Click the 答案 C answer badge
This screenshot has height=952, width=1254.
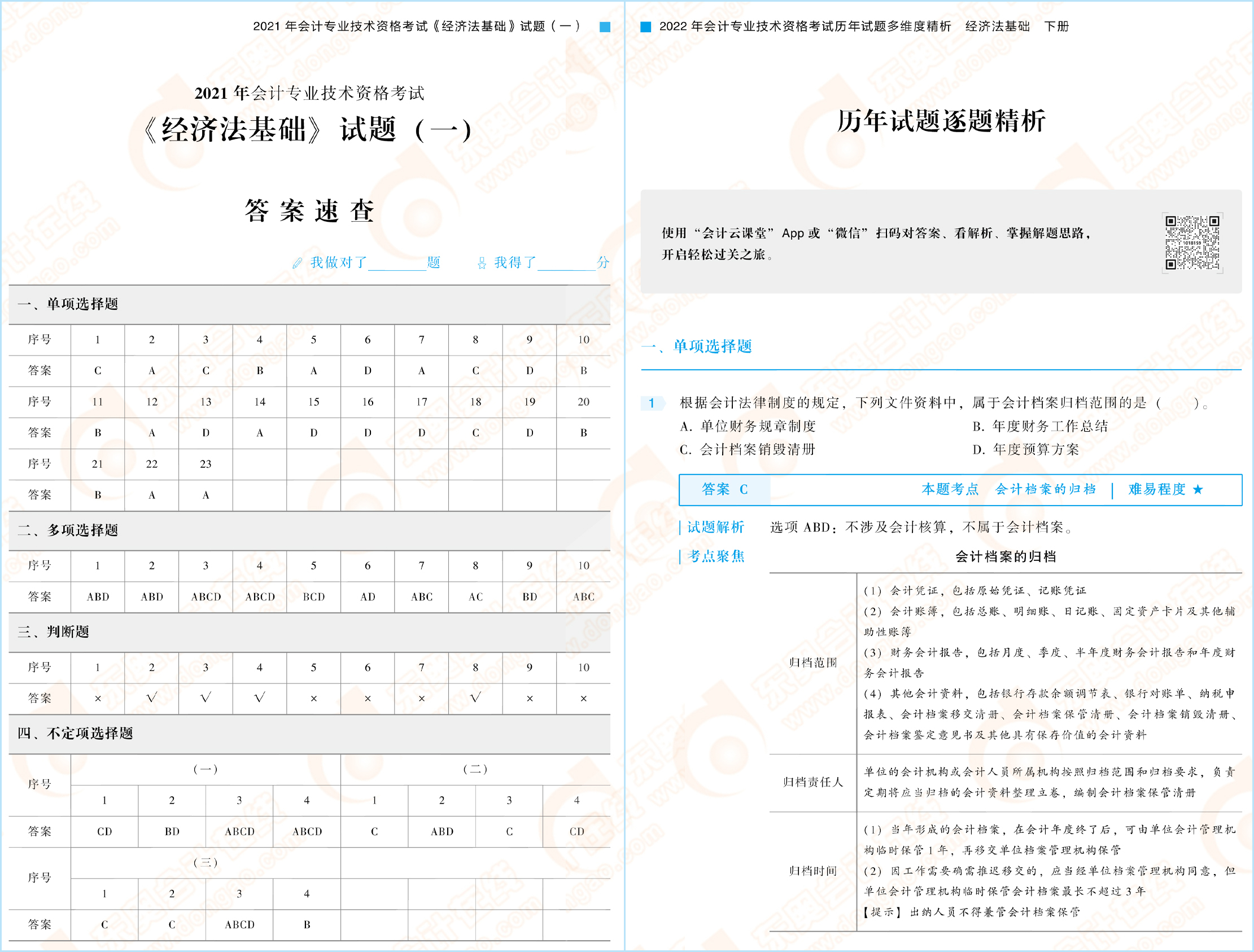coord(724,490)
